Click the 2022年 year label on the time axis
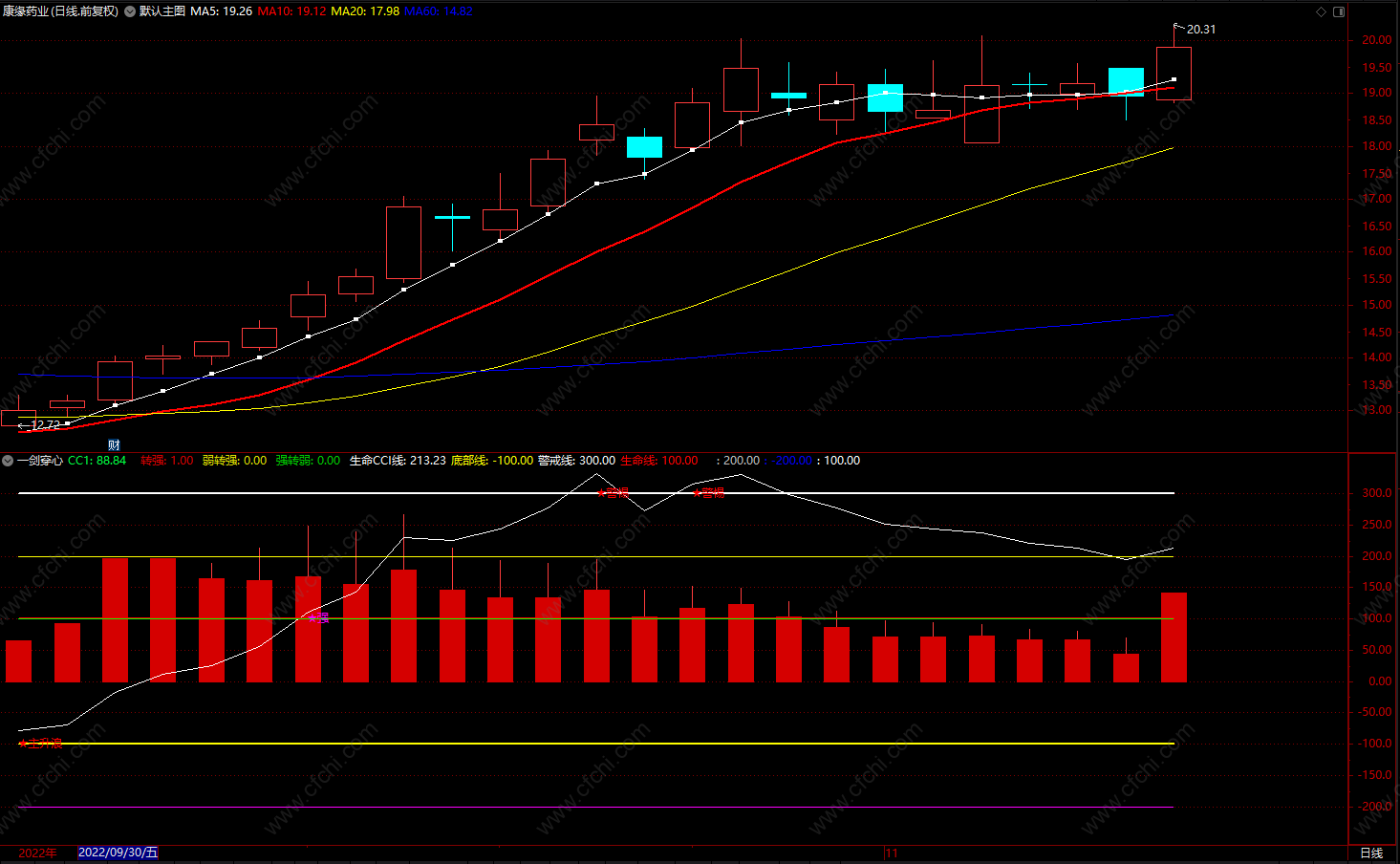Viewport: 1400px width, 864px height. point(37,853)
